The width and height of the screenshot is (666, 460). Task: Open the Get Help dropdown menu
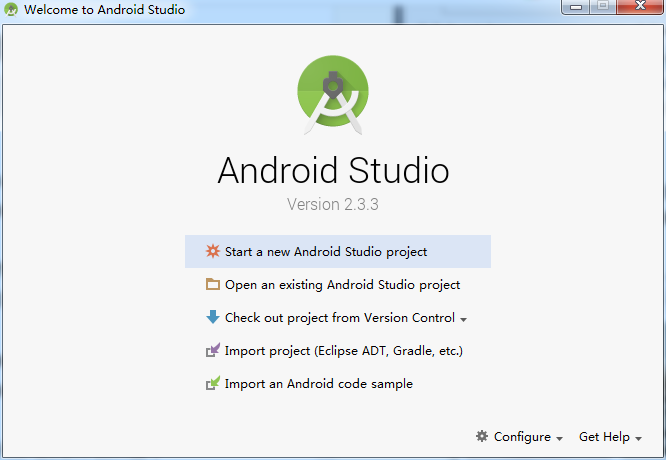(x=610, y=437)
